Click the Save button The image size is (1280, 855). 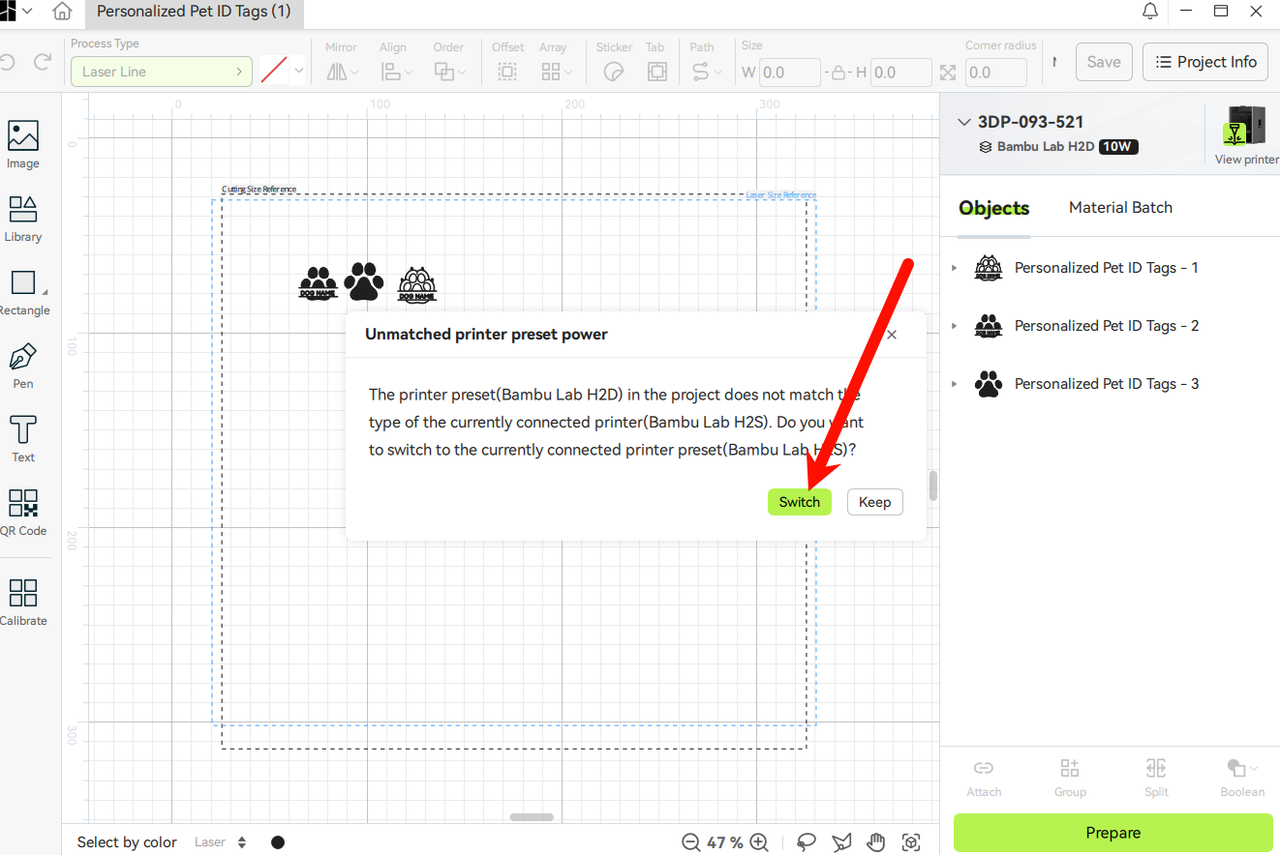[1104, 62]
